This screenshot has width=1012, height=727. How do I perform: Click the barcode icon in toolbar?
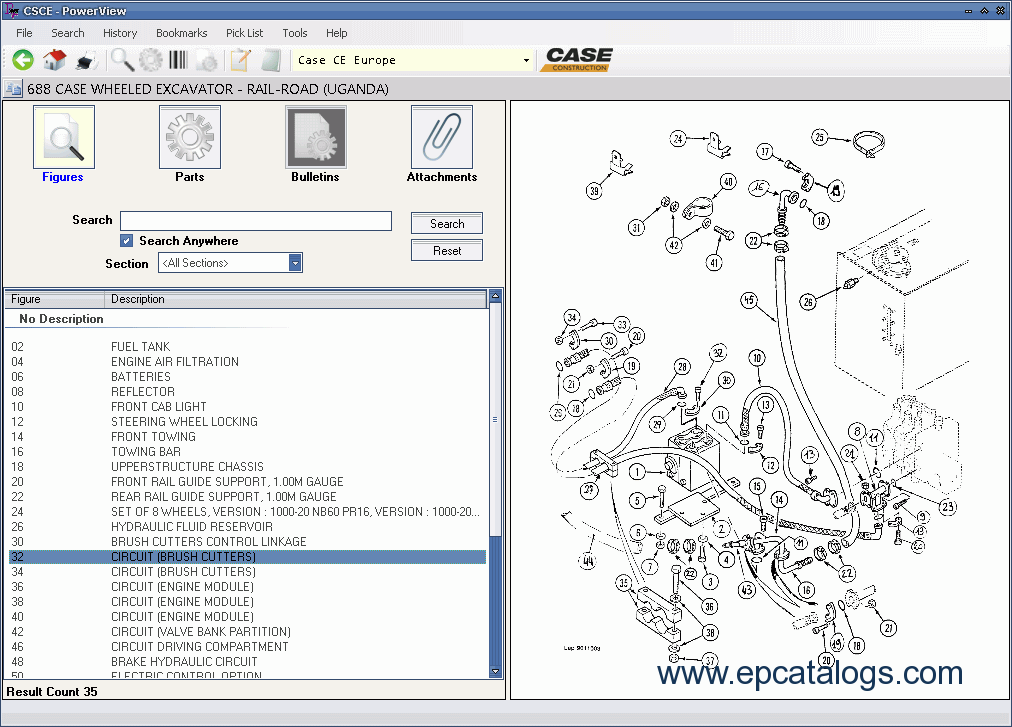[180, 60]
